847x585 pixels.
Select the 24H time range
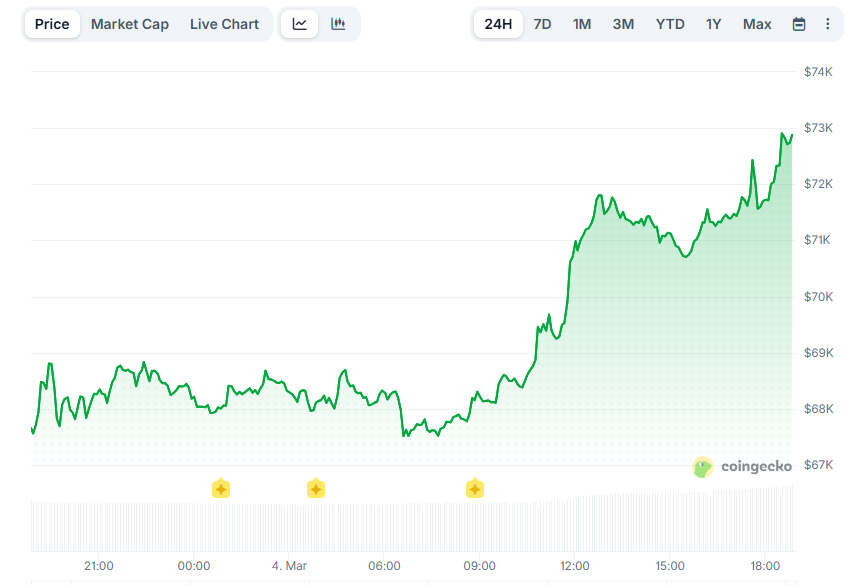point(497,24)
